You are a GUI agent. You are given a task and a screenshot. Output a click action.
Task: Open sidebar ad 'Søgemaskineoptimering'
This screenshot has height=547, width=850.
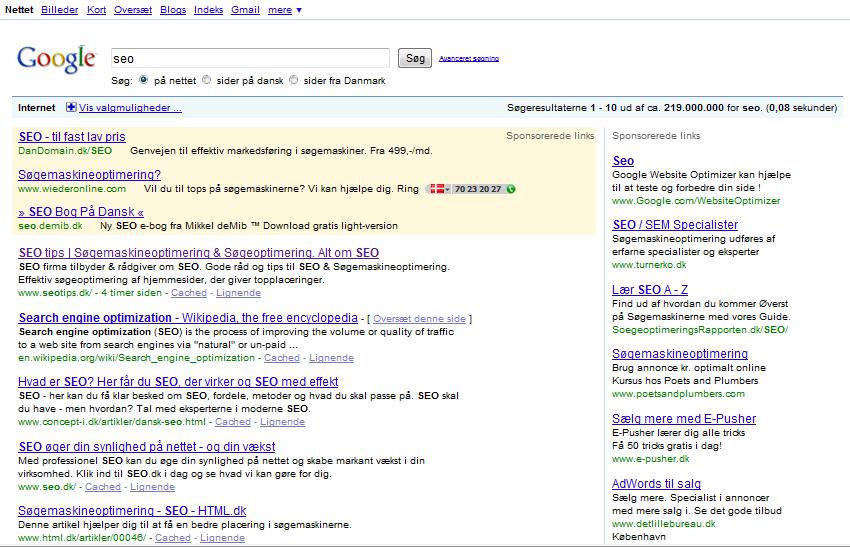coord(680,353)
